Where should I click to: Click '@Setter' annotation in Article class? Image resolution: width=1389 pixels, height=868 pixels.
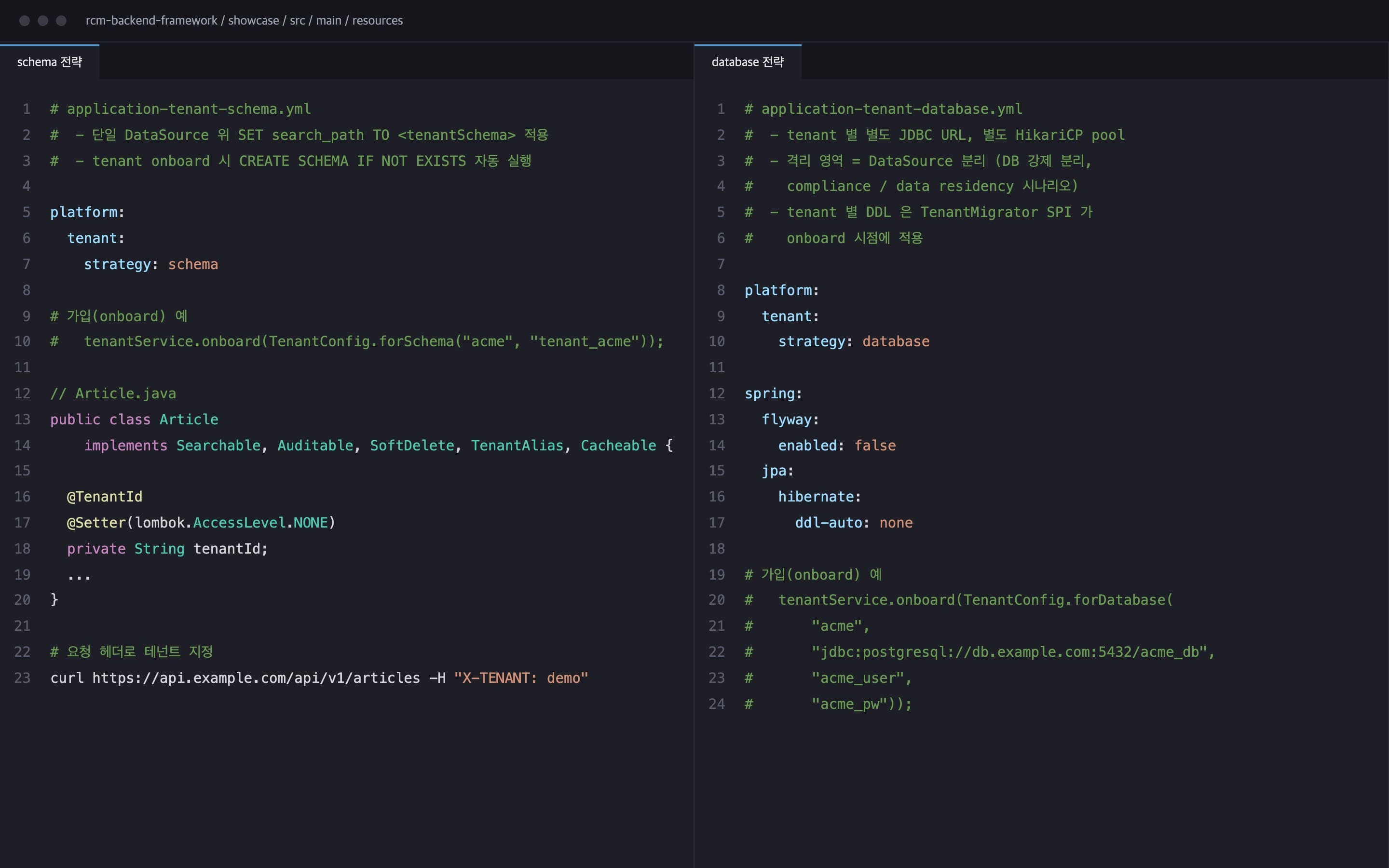click(96, 522)
